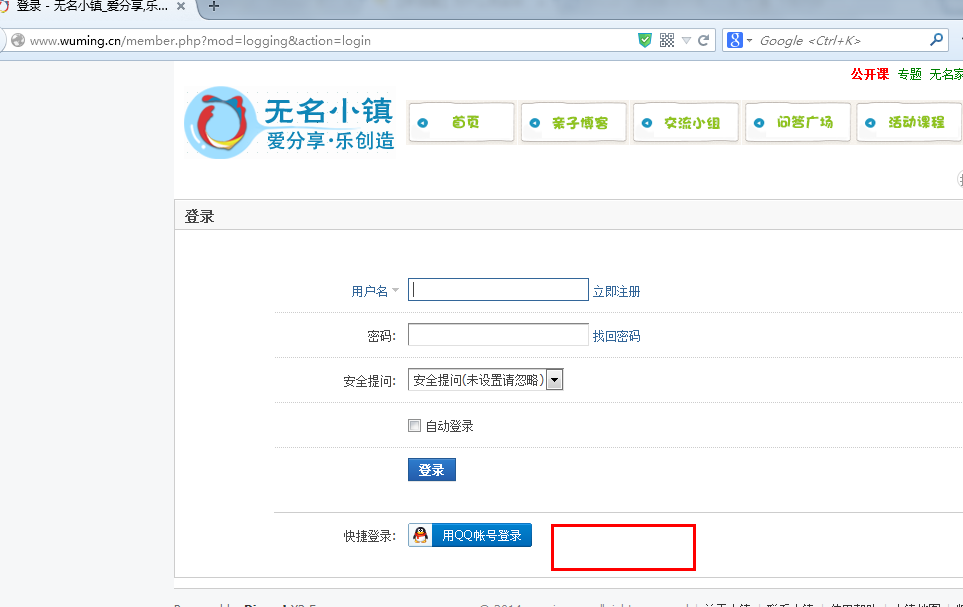Reload the page with the refresh icon

[704, 41]
